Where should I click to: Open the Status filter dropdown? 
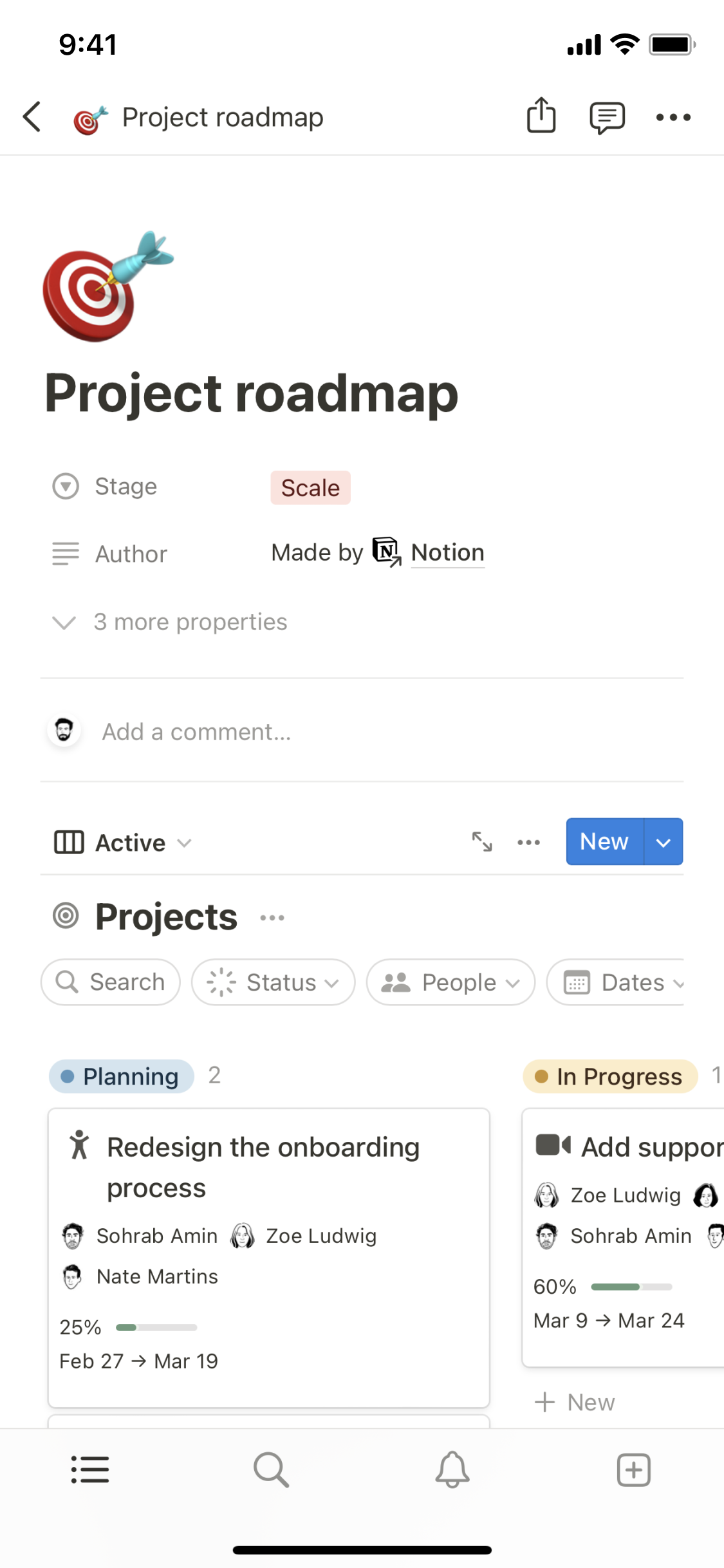tap(274, 982)
